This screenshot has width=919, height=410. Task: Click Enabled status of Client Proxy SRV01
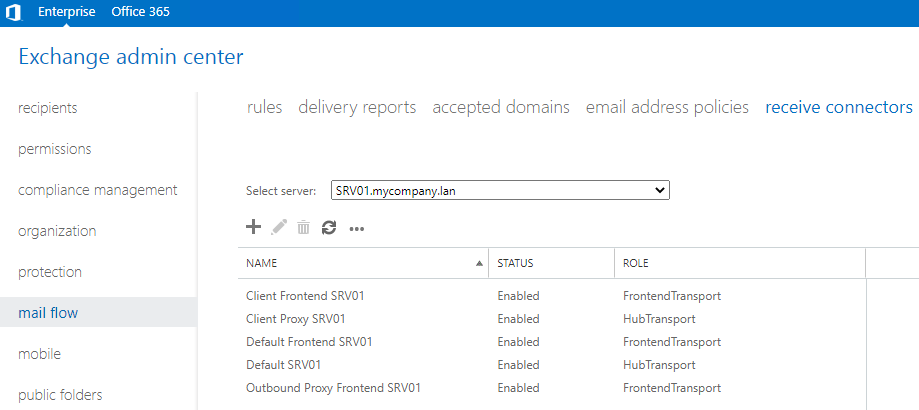(518, 319)
